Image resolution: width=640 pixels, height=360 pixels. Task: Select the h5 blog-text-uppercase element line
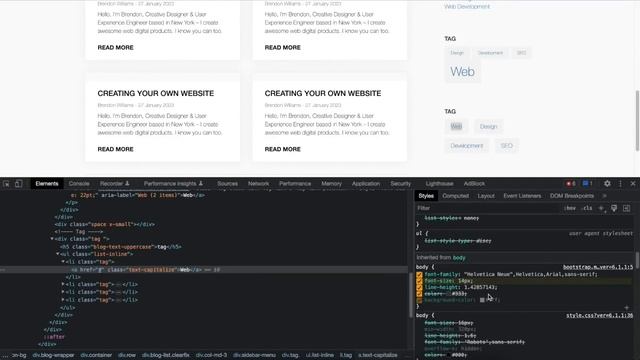(x=121, y=247)
